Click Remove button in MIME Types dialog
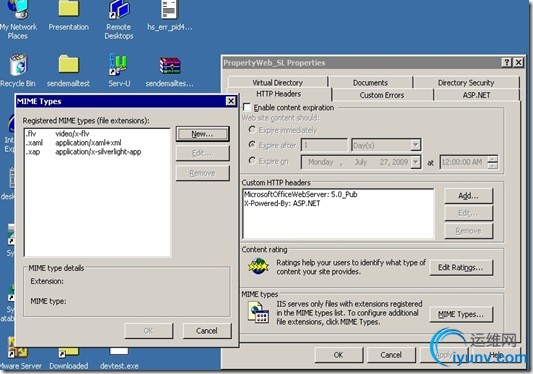This screenshot has height=374, width=533. pyautogui.click(x=202, y=173)
